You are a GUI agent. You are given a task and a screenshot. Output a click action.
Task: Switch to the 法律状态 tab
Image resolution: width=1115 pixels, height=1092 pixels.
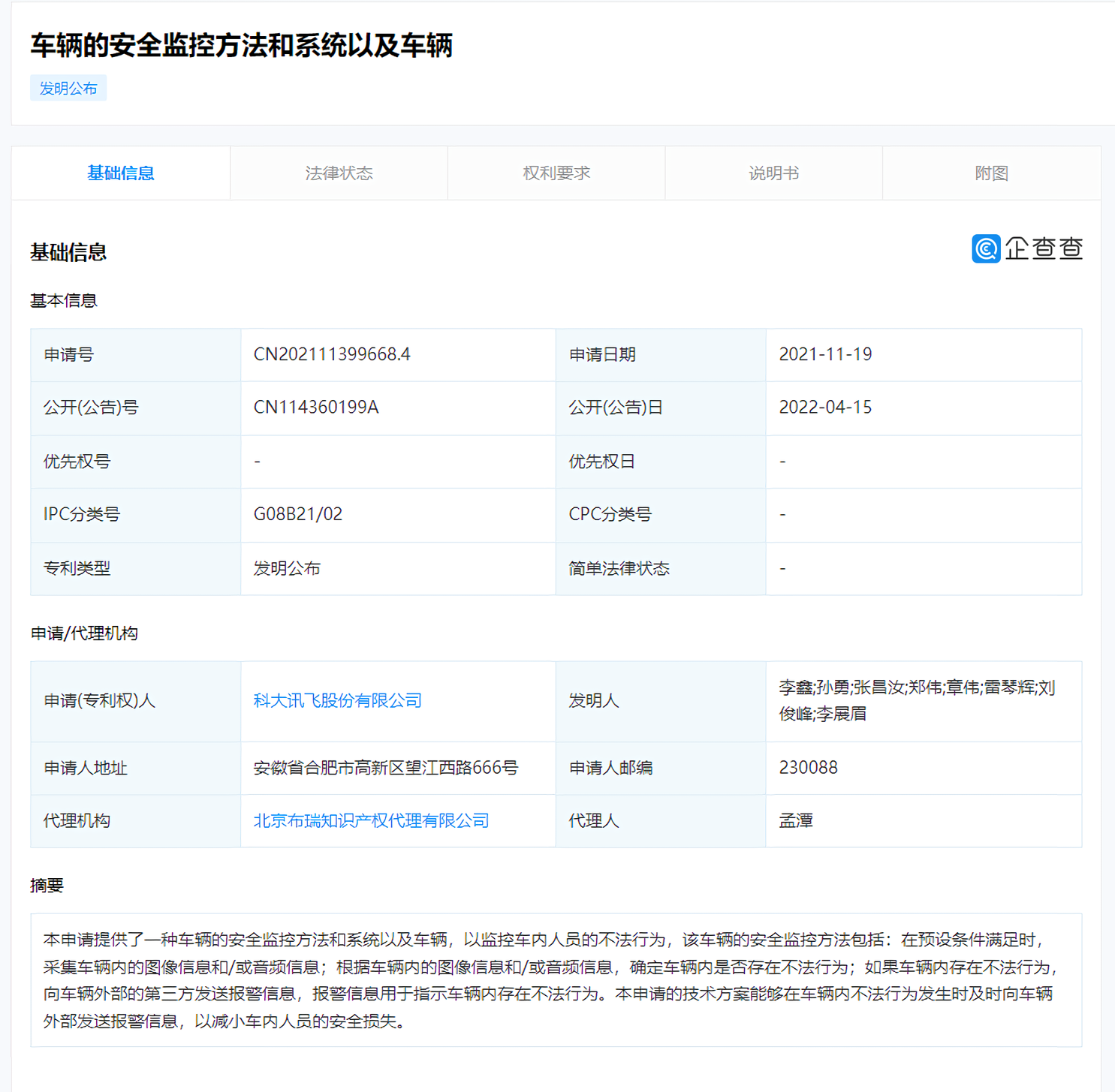point(339,173)
